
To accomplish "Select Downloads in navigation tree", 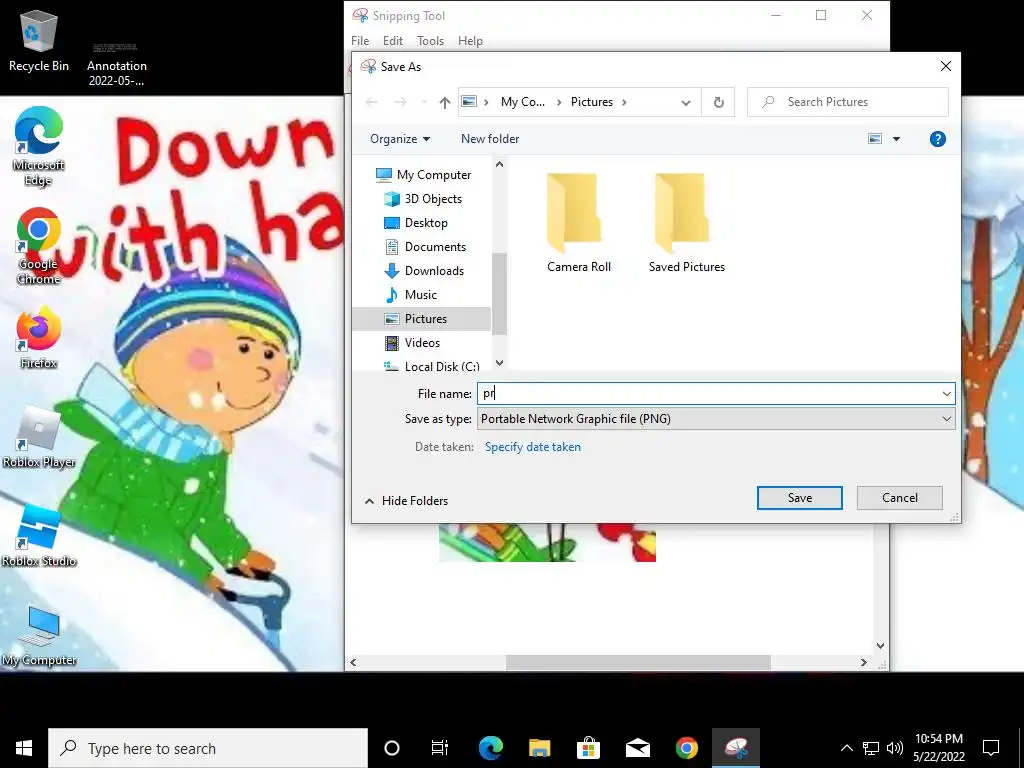I will [424, 270].
